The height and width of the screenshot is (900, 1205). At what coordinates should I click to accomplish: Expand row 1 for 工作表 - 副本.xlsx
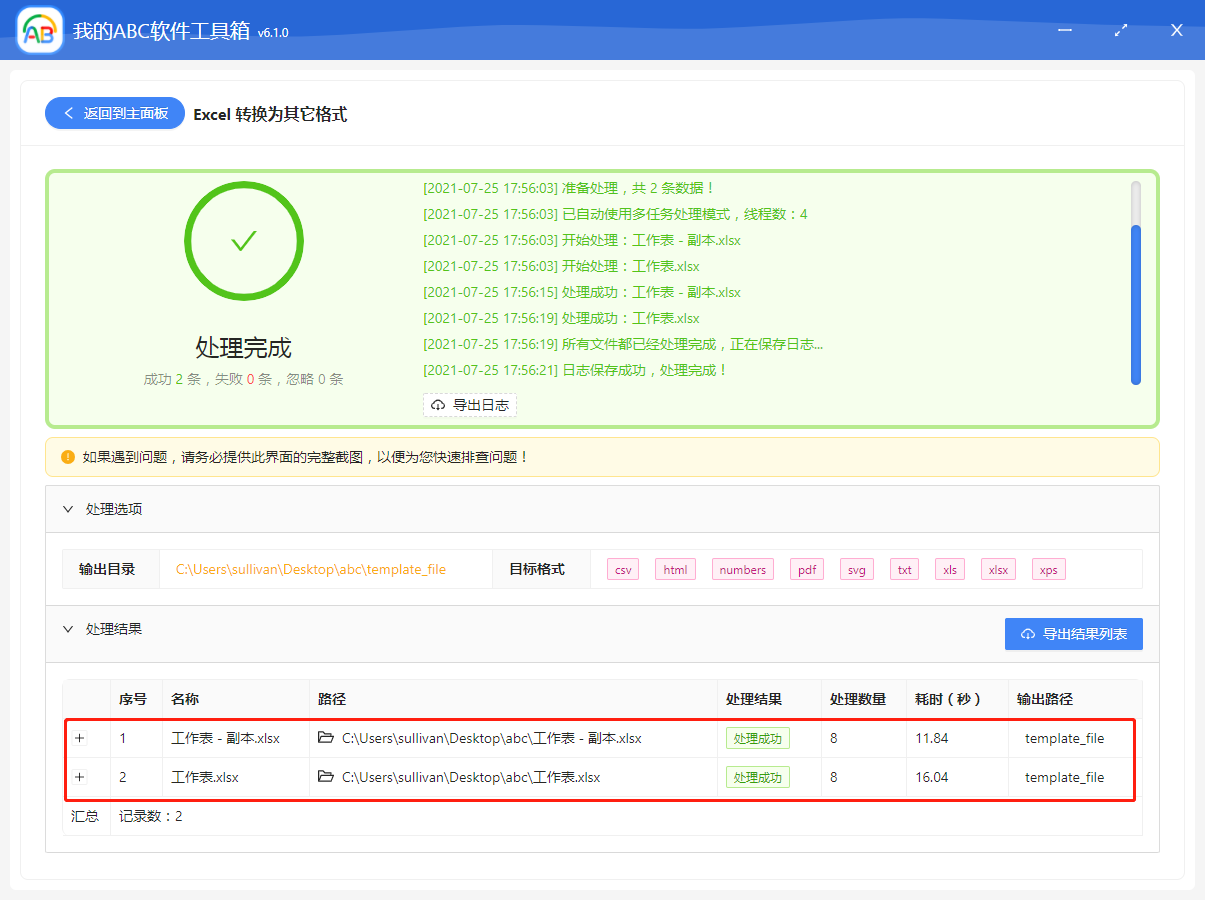click(78, 738)
